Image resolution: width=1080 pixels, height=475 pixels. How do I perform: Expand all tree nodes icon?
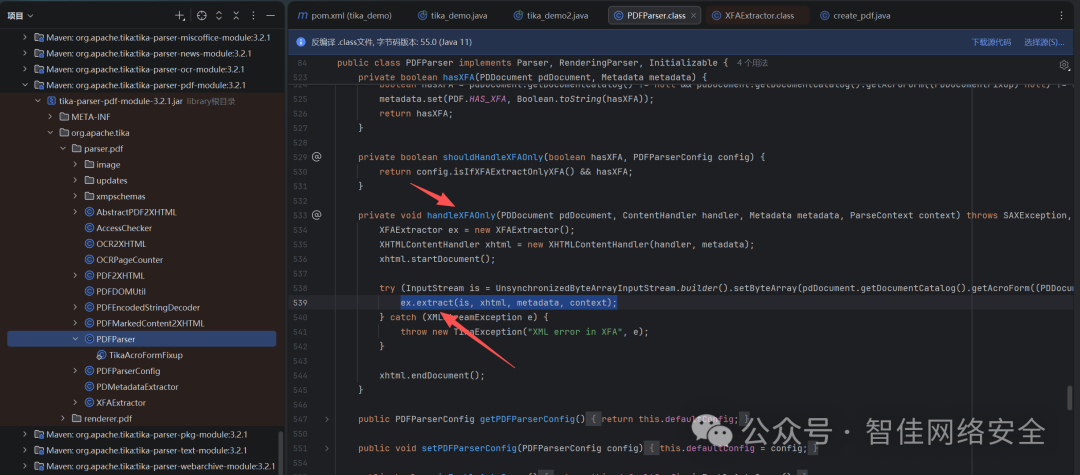(219, 15)
